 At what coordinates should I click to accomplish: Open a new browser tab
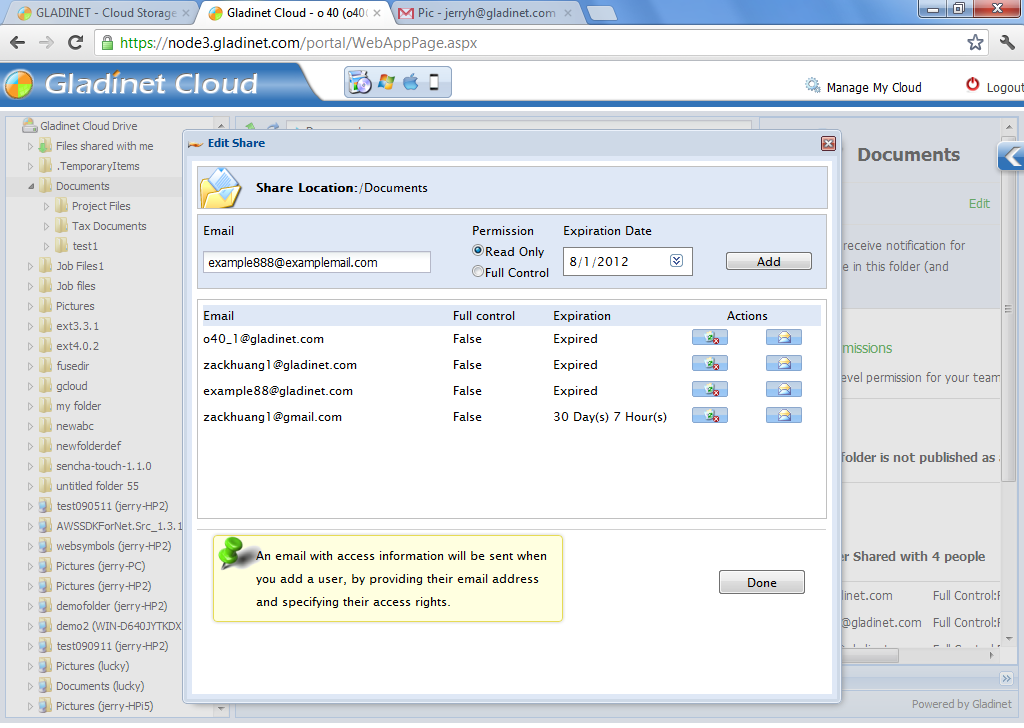pos(602,13)
